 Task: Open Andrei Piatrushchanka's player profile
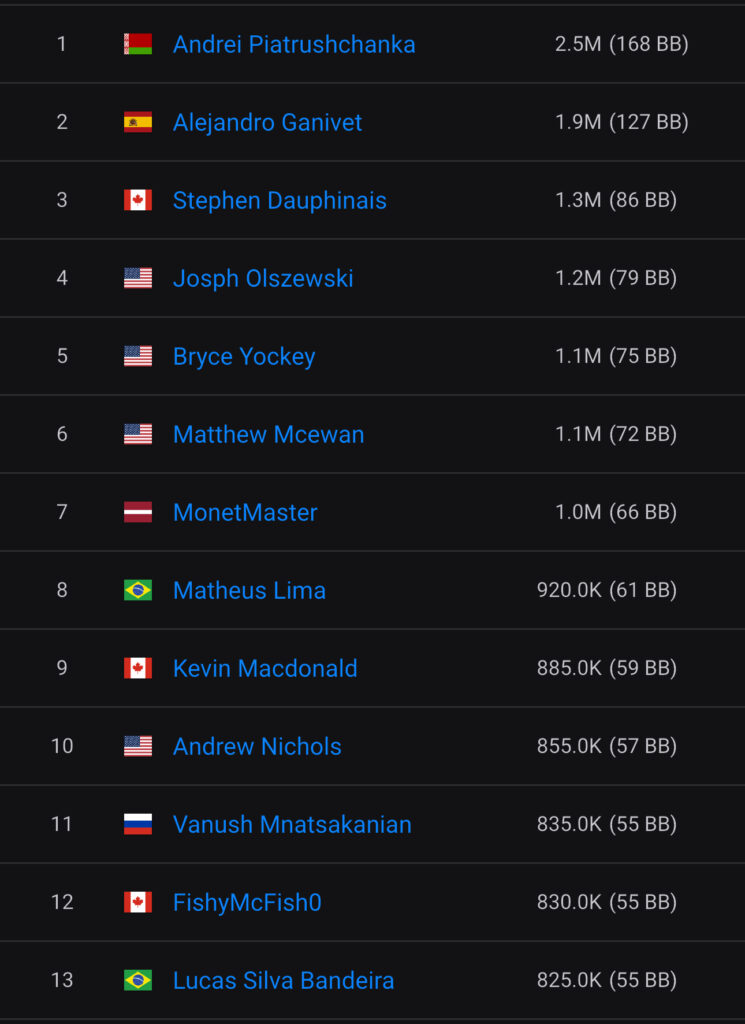coord(294,44)
